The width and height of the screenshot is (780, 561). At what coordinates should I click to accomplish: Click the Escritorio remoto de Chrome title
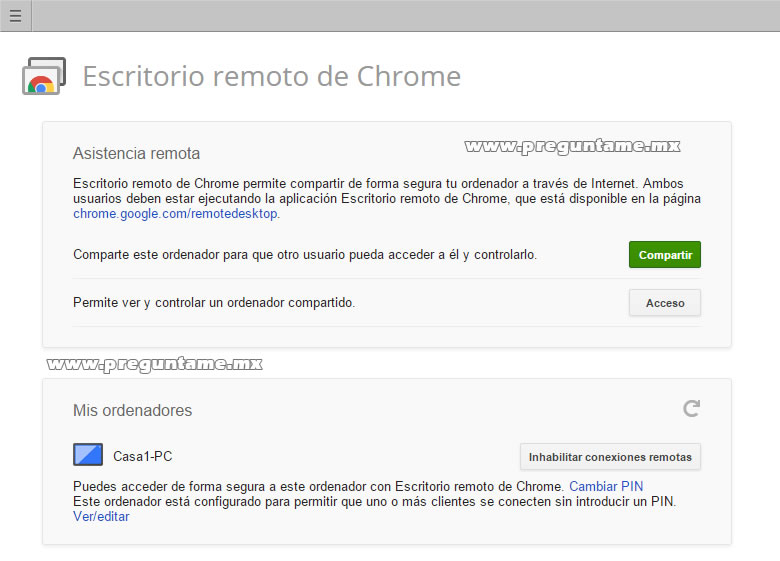pos(272,76)
